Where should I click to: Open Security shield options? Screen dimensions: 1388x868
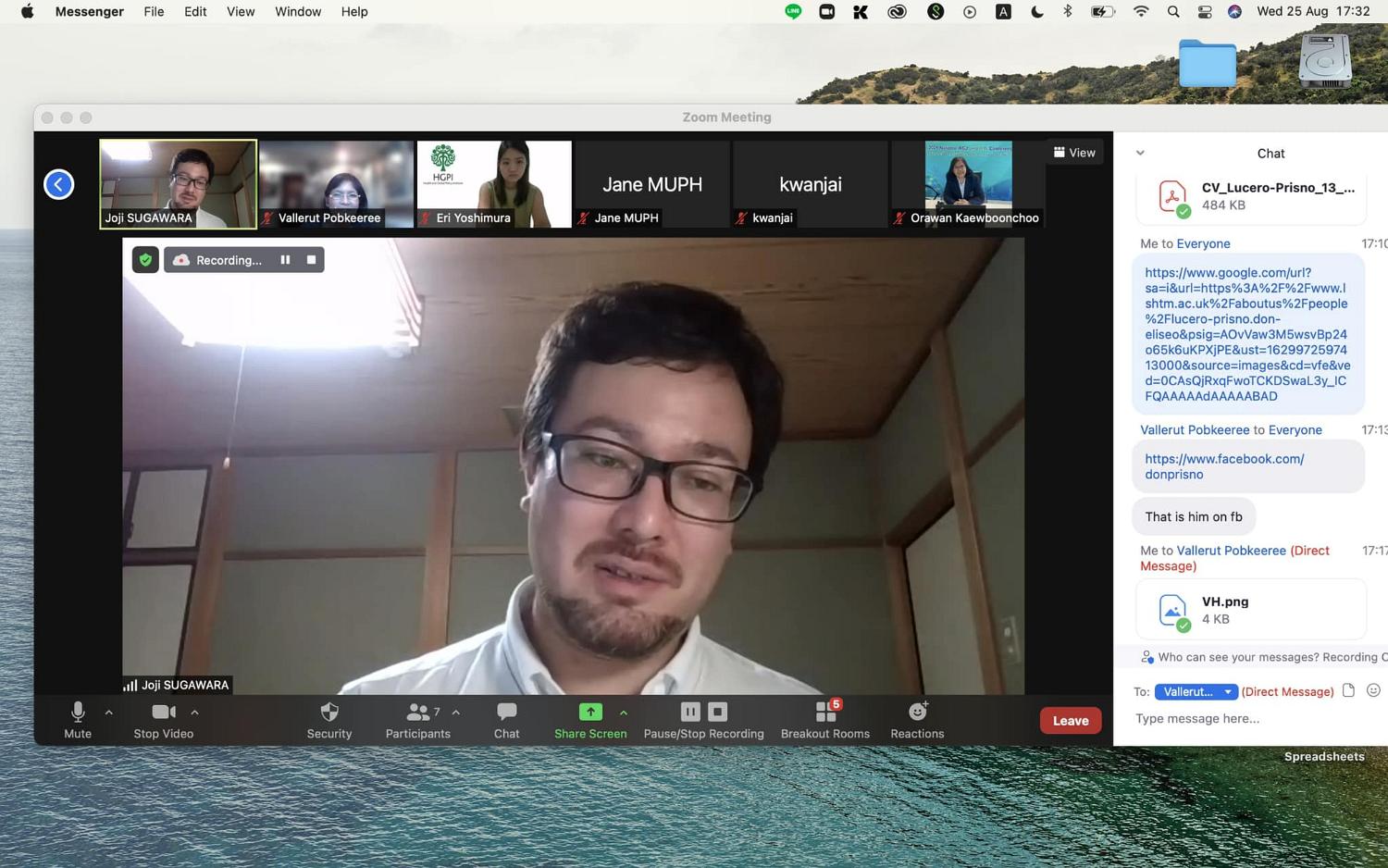tap(329, 720)
